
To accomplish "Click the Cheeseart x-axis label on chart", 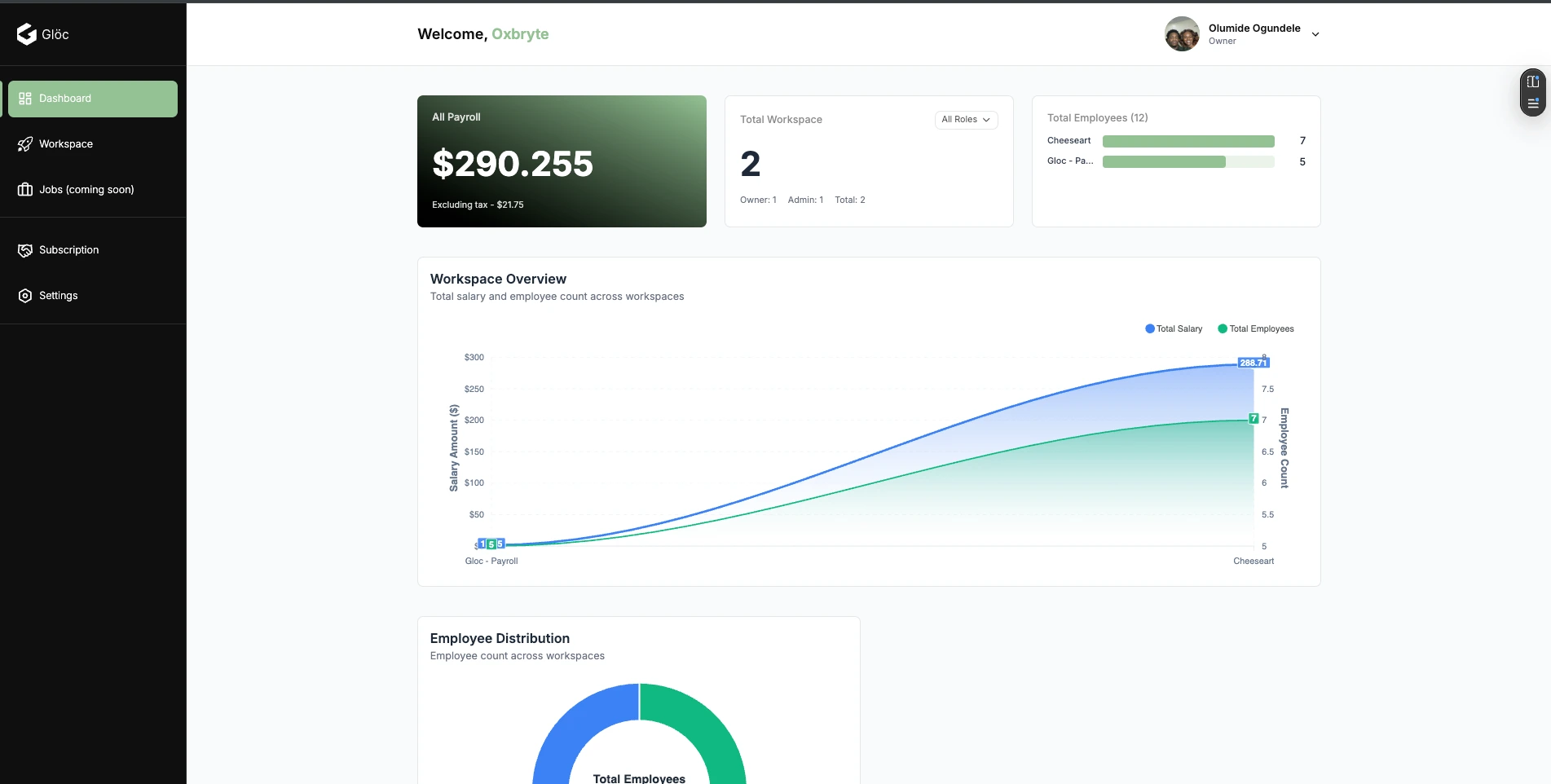I will coord(1254,561).
